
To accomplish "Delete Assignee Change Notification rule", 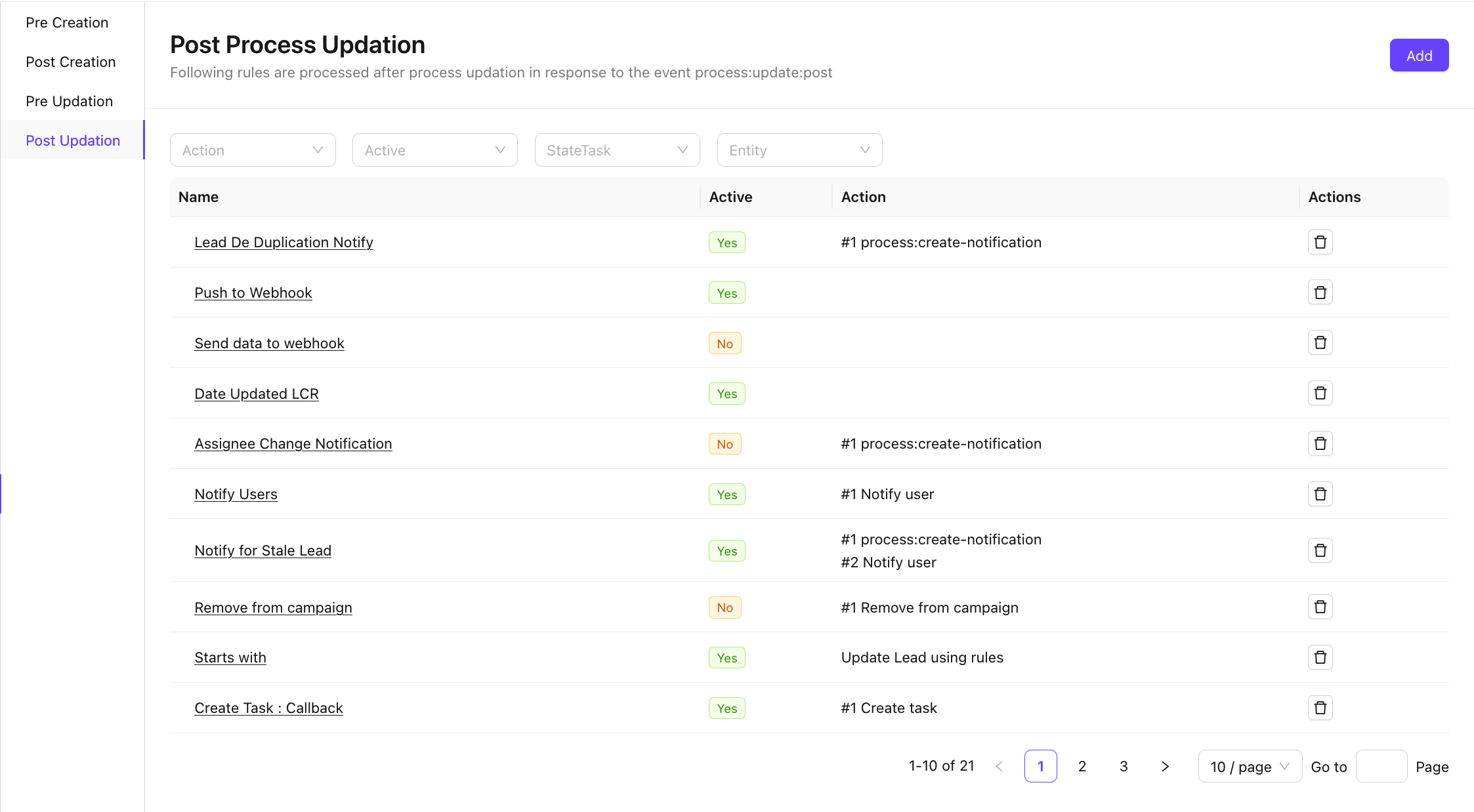I will (1320, 444).
